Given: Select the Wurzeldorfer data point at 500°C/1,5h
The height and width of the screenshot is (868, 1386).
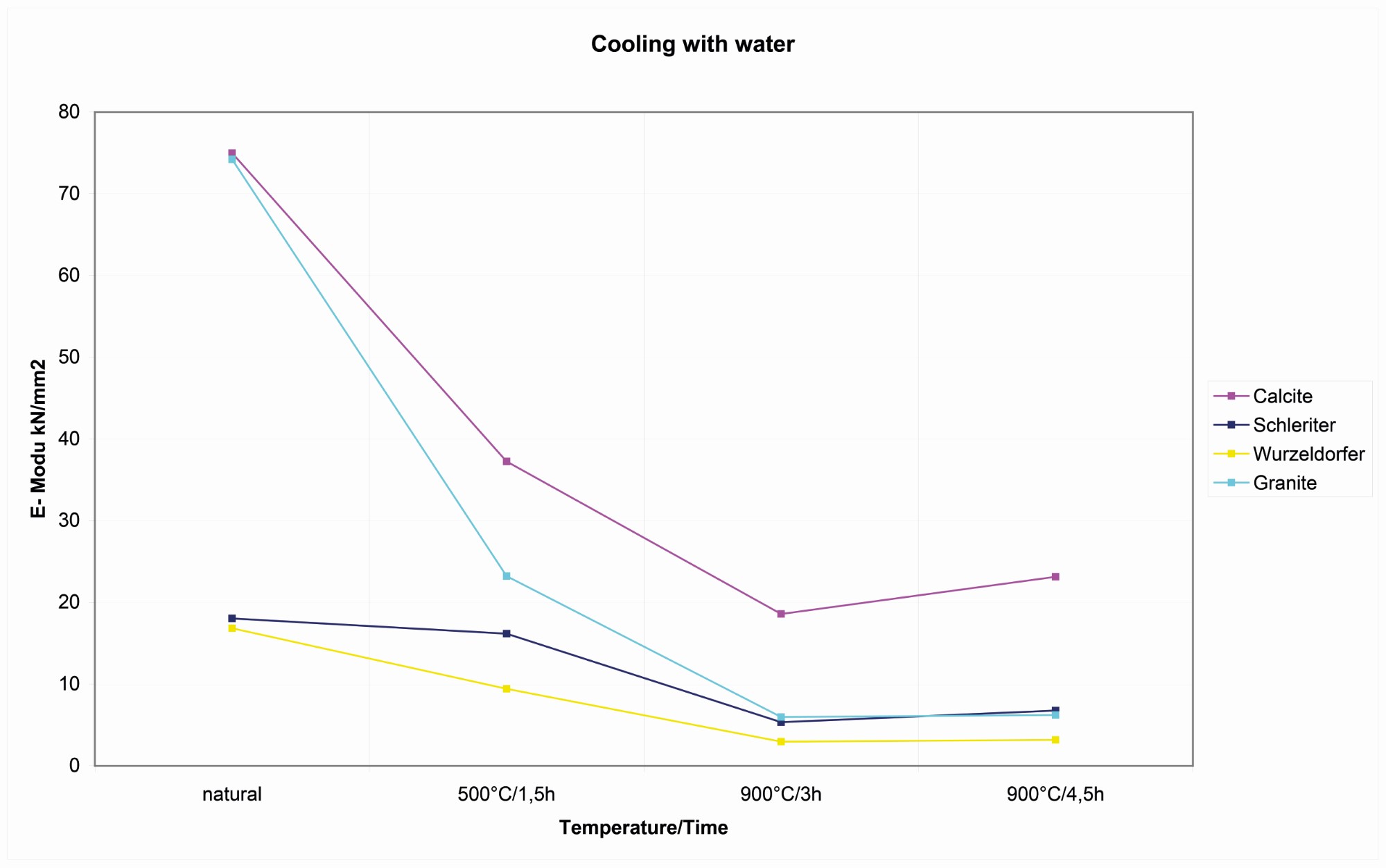Looking at the screenshot, I should (507, 689).
